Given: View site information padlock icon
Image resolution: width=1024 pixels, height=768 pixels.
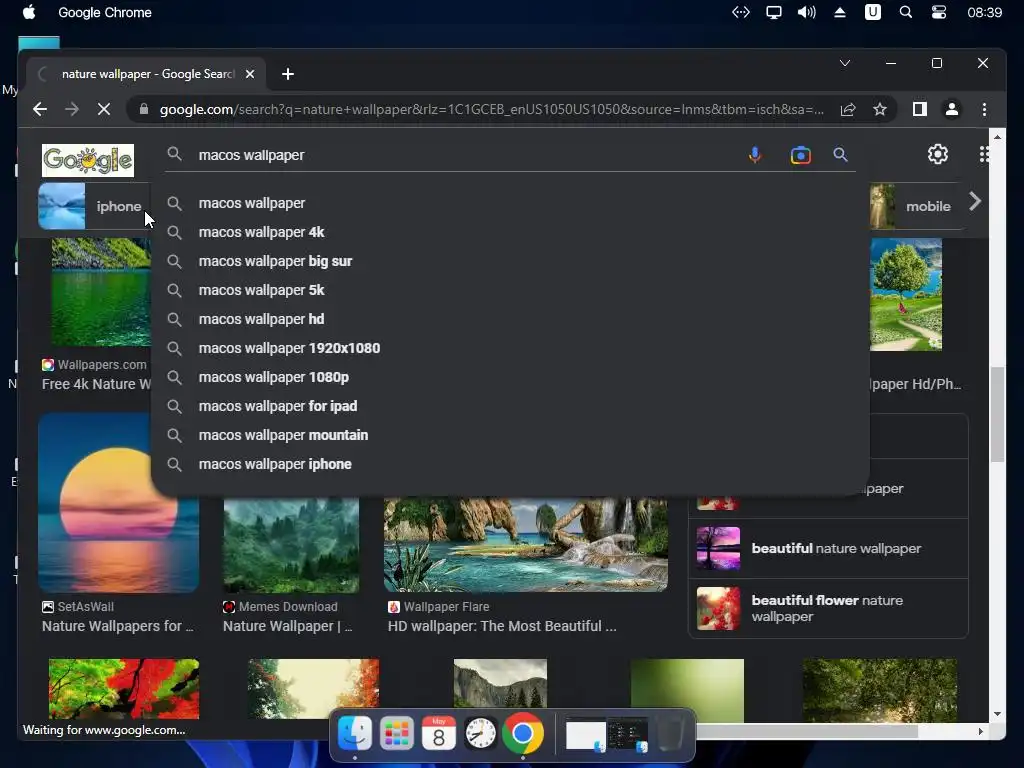Looking at the screenshot, I should (144, 109).
